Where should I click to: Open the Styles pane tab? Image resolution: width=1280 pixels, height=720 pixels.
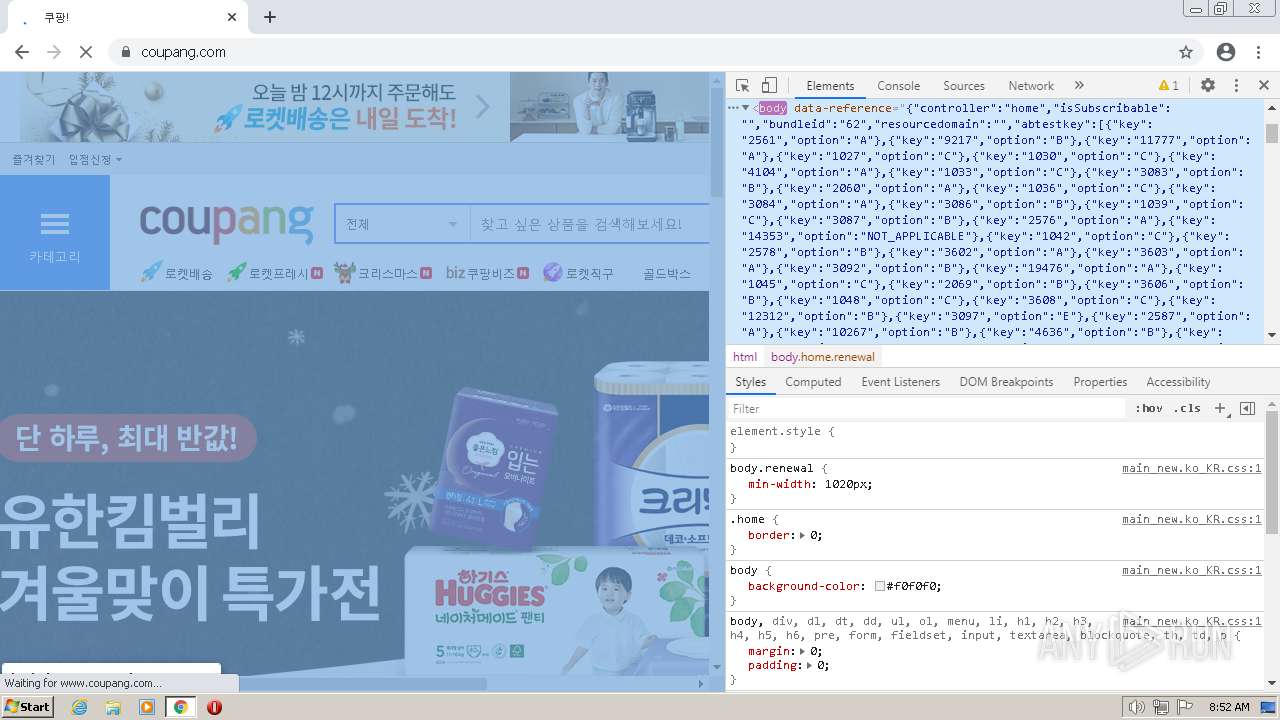click(x=750, y=382)
